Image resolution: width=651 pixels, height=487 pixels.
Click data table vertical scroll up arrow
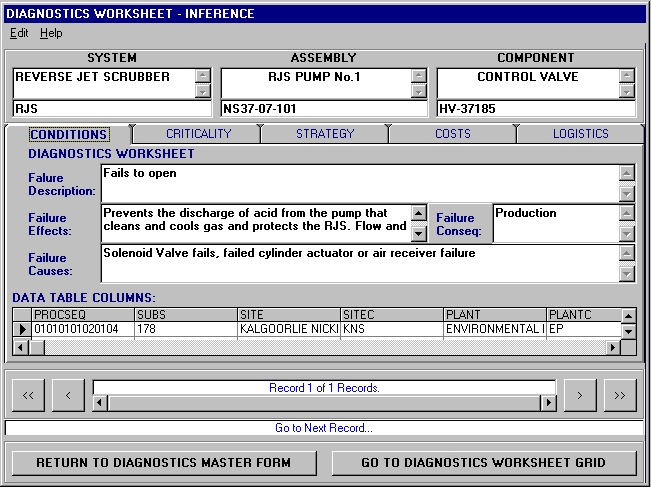click(629, 316)
